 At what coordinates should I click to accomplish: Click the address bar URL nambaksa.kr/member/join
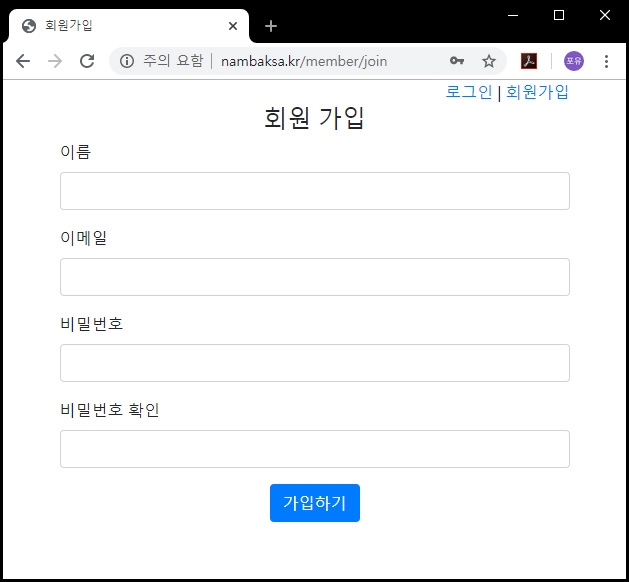click(x=304, y=61)
